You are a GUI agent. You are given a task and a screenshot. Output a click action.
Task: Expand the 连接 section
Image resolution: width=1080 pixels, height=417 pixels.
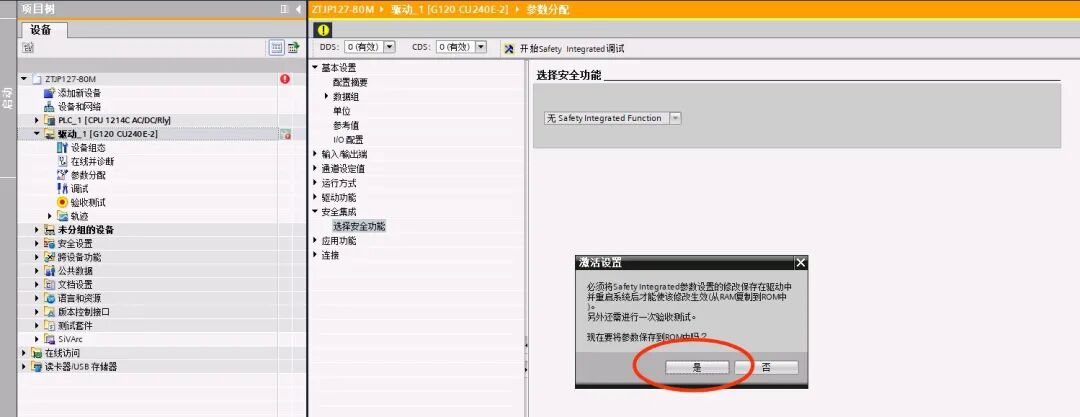315,255
